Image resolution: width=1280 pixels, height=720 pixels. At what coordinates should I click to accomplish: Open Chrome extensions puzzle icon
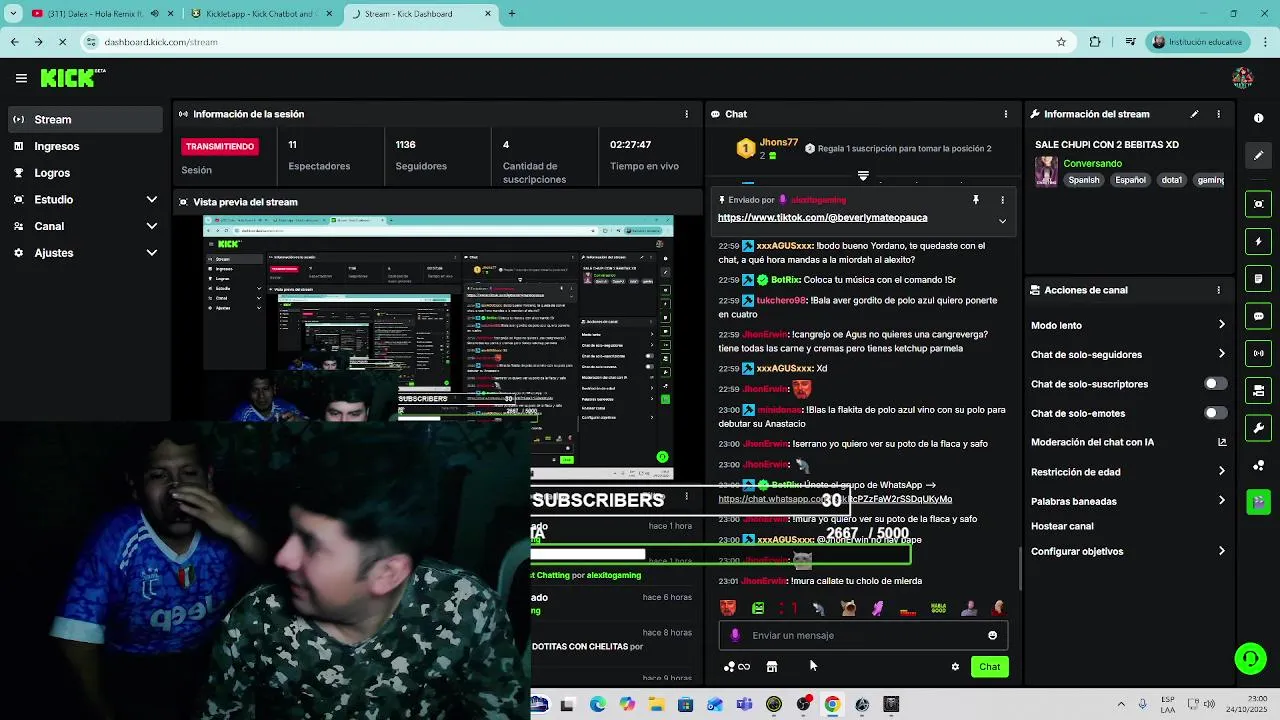(x=1095, y=42)
